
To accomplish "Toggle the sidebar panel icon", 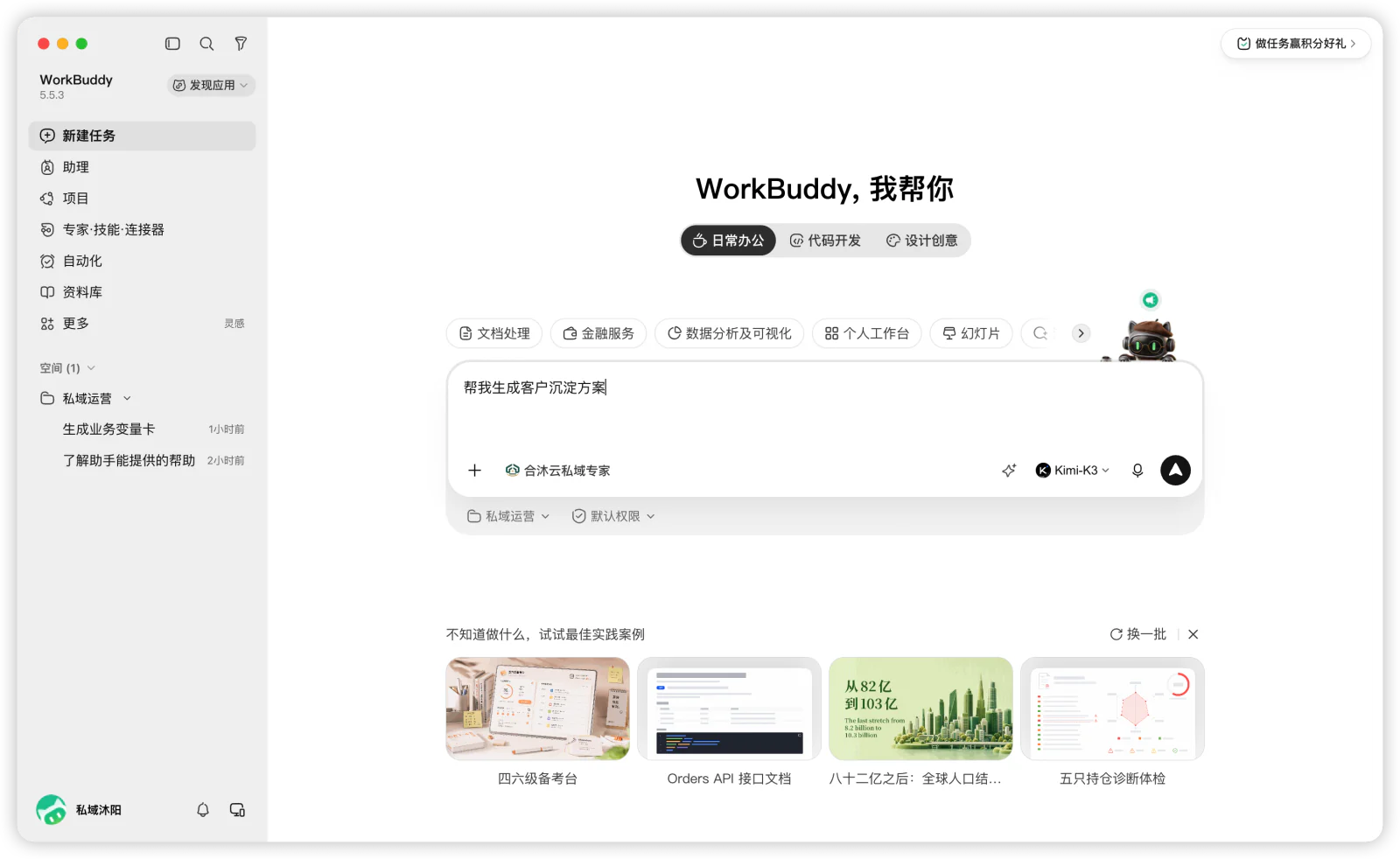I will pyautogui.click(x=172, y=44).
